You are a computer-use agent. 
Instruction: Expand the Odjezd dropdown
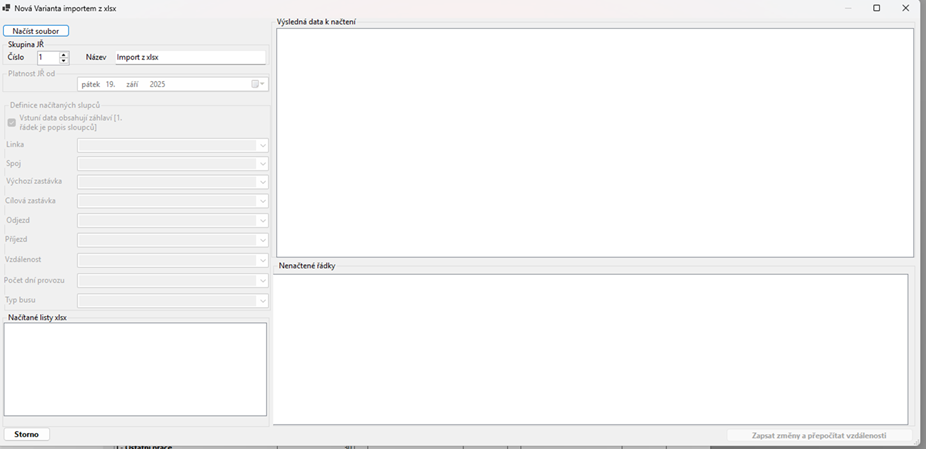pos(262,221)
